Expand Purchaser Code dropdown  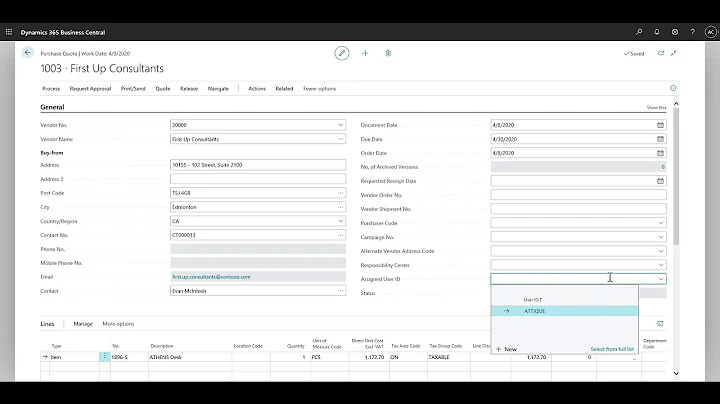661,223
